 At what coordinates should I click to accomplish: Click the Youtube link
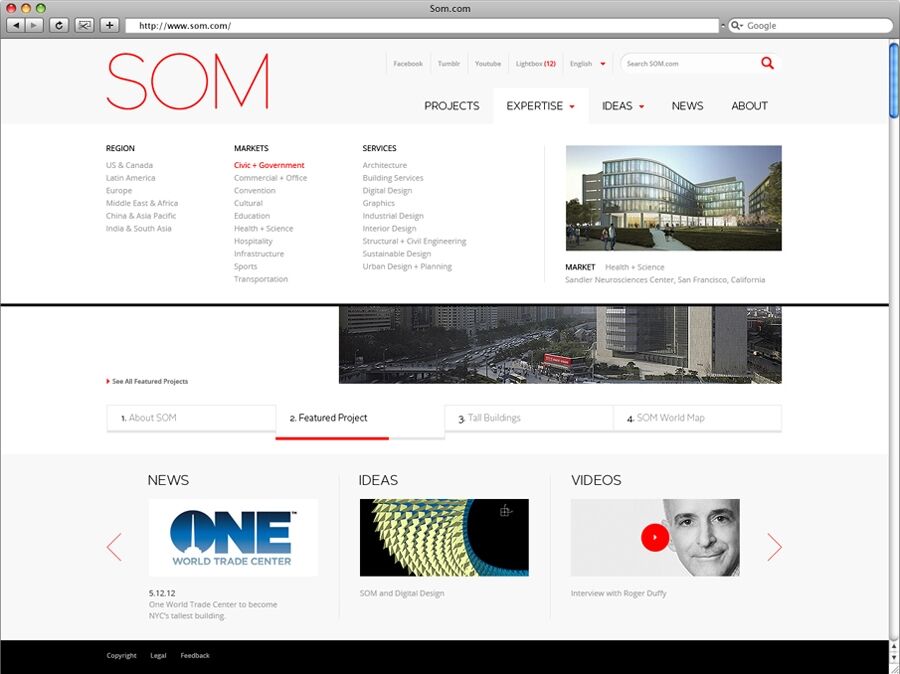coord(488,64)
